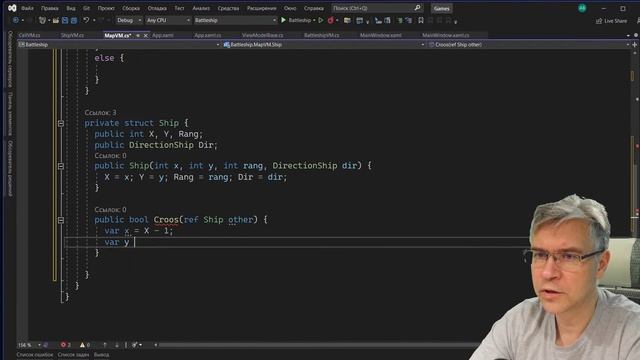Click the Save All icon
Screen dimensions: 640x360
74,20
